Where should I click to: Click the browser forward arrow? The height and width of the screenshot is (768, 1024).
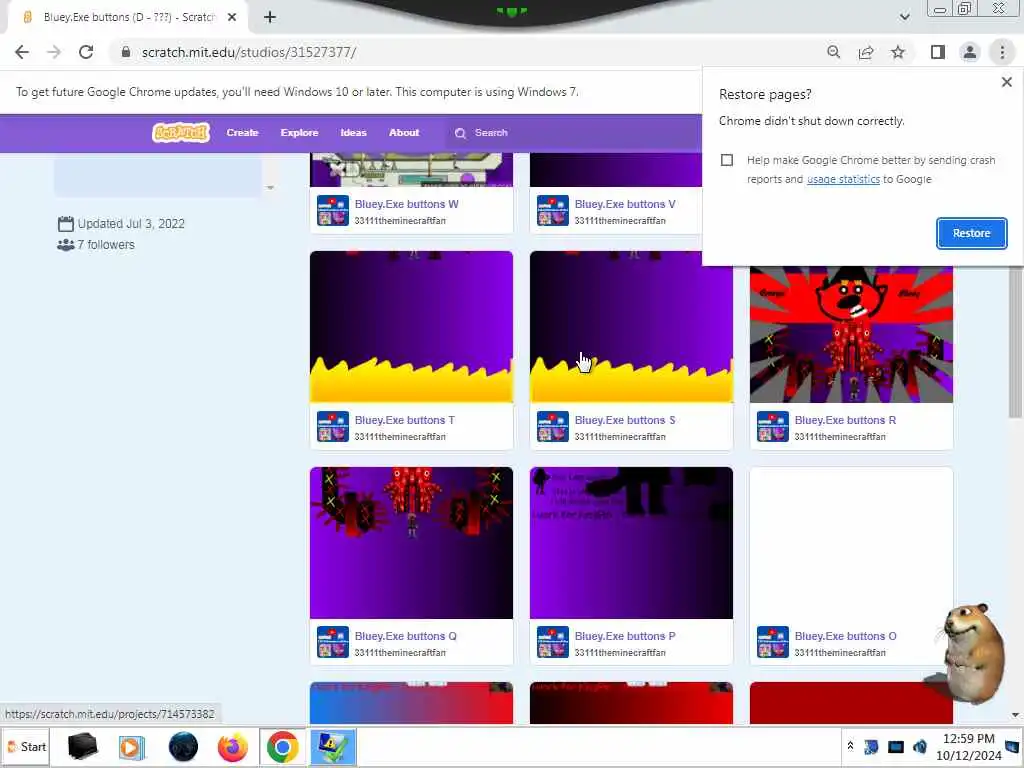tap(54, 52)
